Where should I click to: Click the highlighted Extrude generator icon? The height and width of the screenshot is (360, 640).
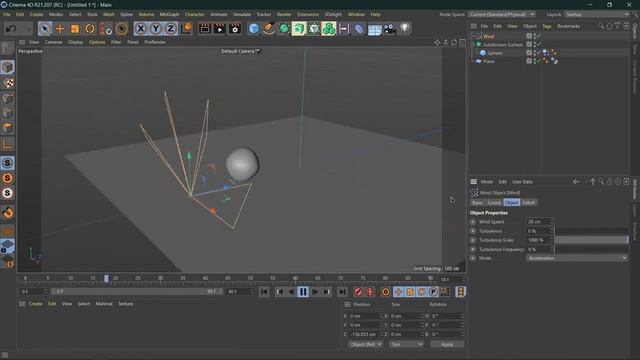(299, 29)
